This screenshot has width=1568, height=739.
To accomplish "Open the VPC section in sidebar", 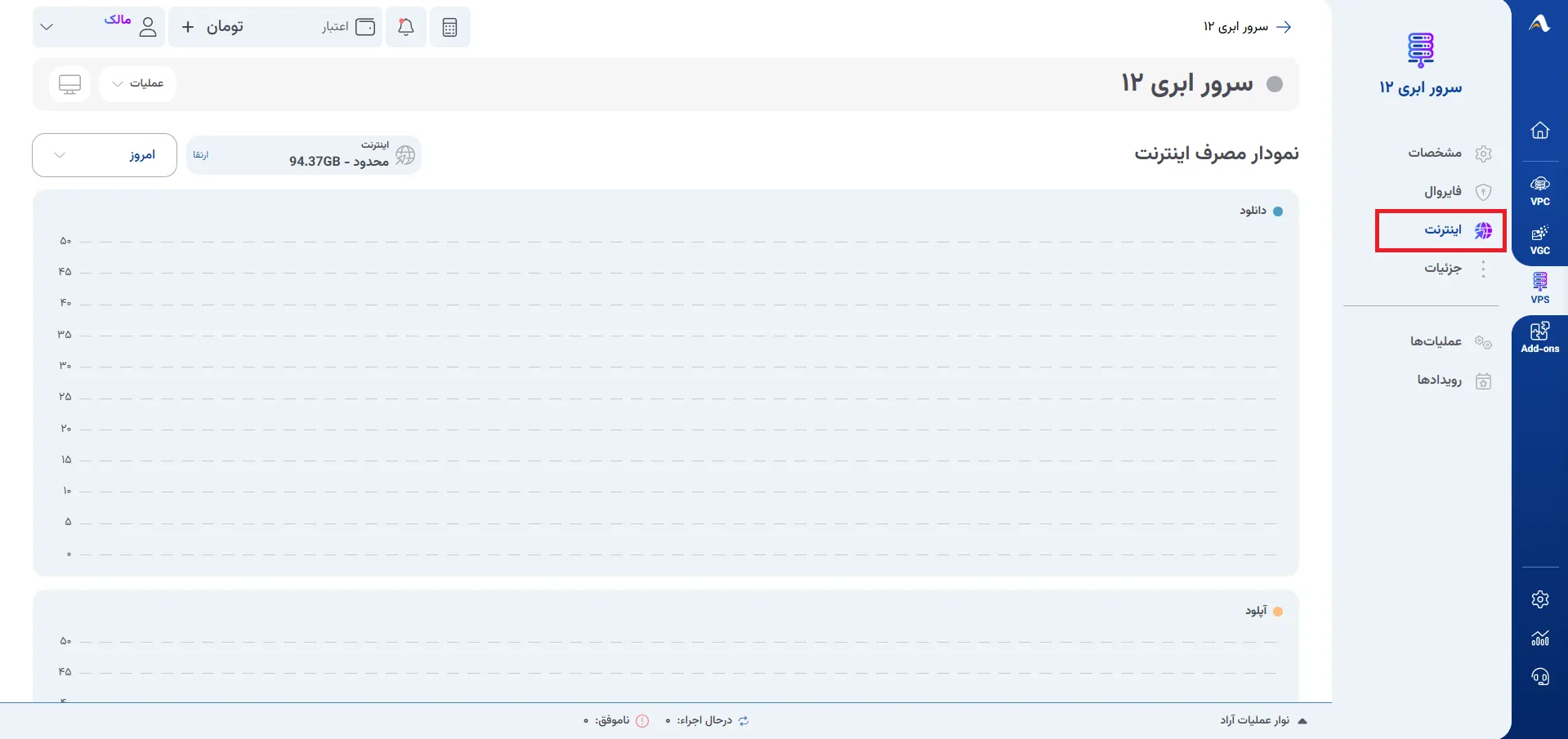I will click(1540, 191).
